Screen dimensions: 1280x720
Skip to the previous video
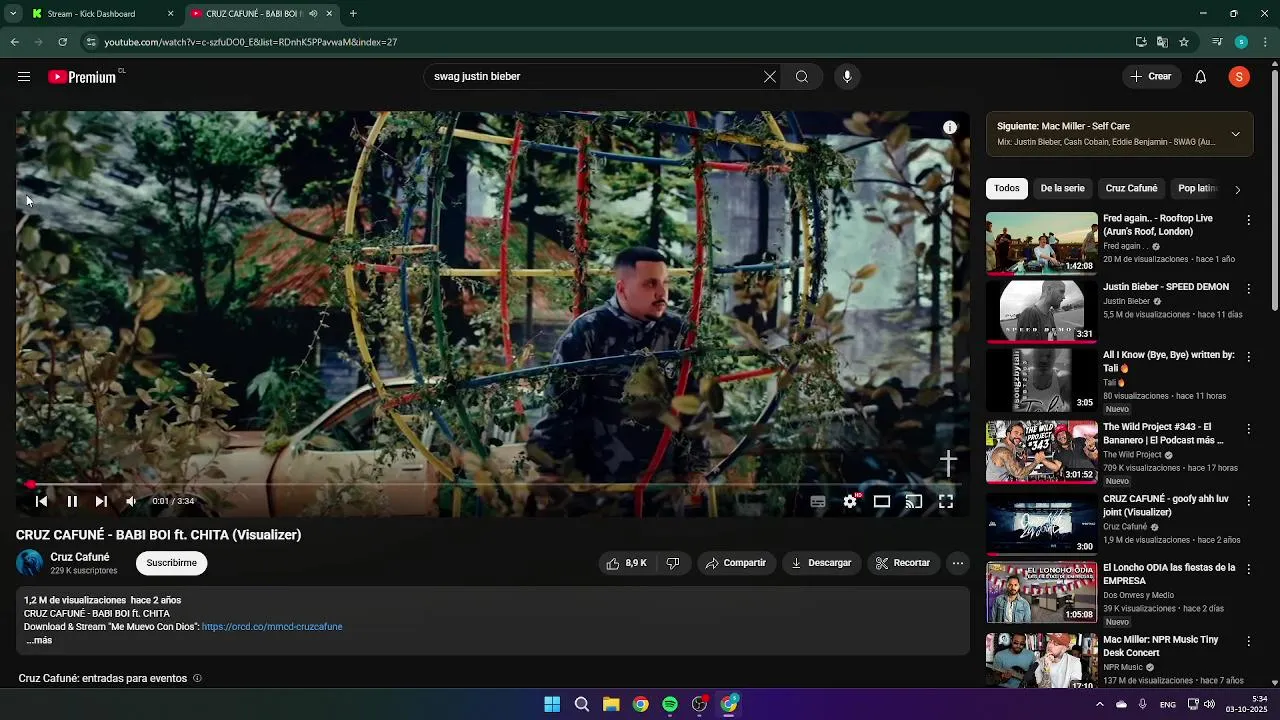(42, 501)
